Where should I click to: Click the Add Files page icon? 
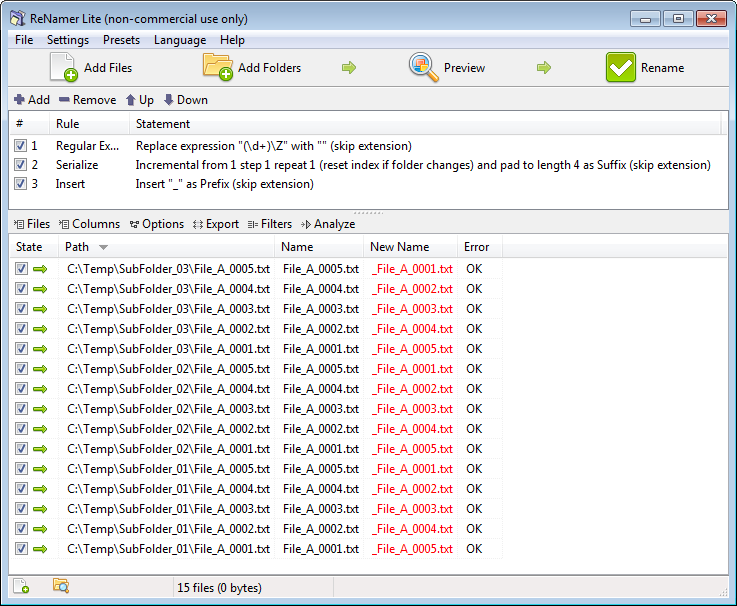point(63,67)
